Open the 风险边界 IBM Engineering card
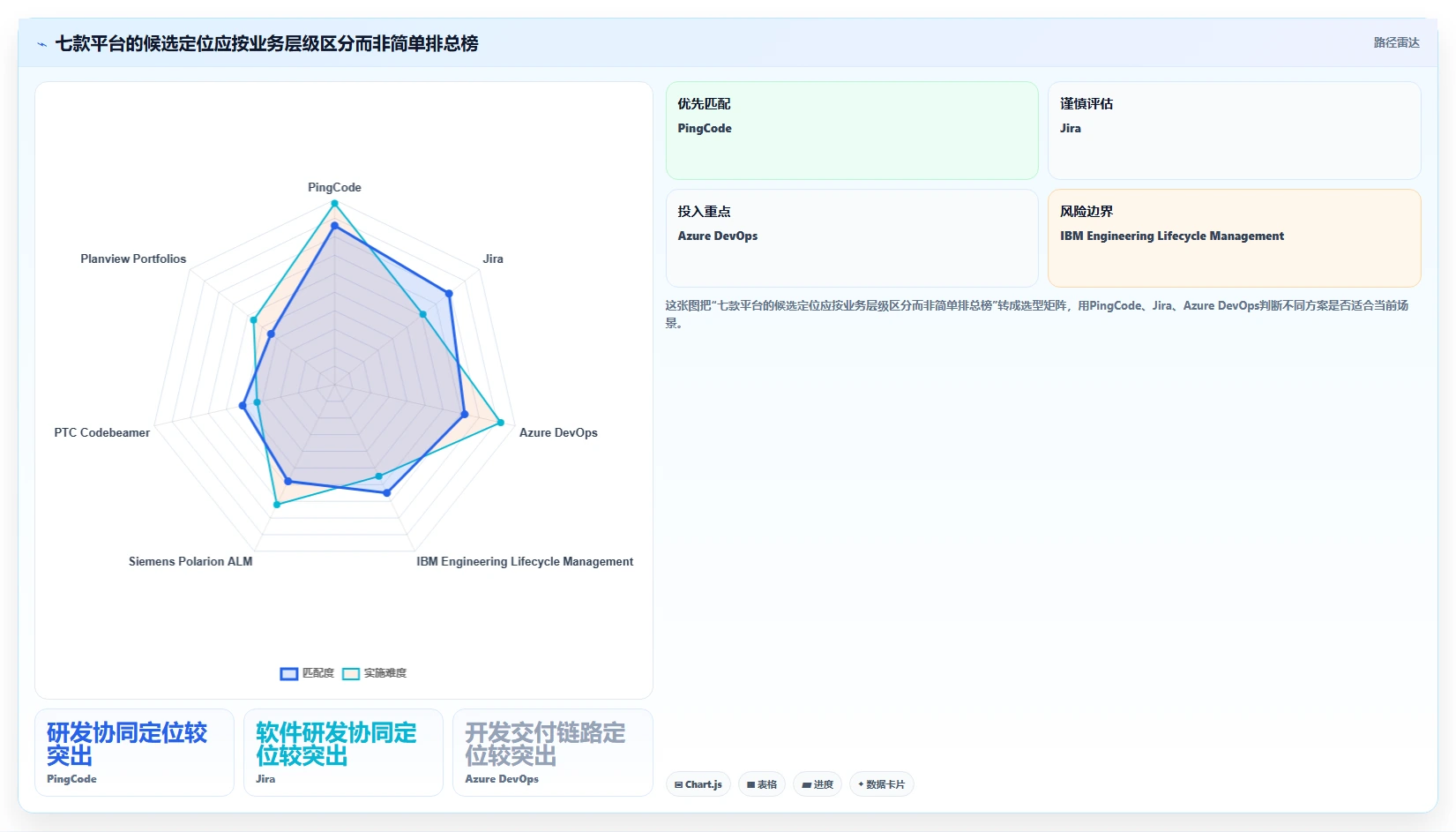 [x=1234, y=238]
